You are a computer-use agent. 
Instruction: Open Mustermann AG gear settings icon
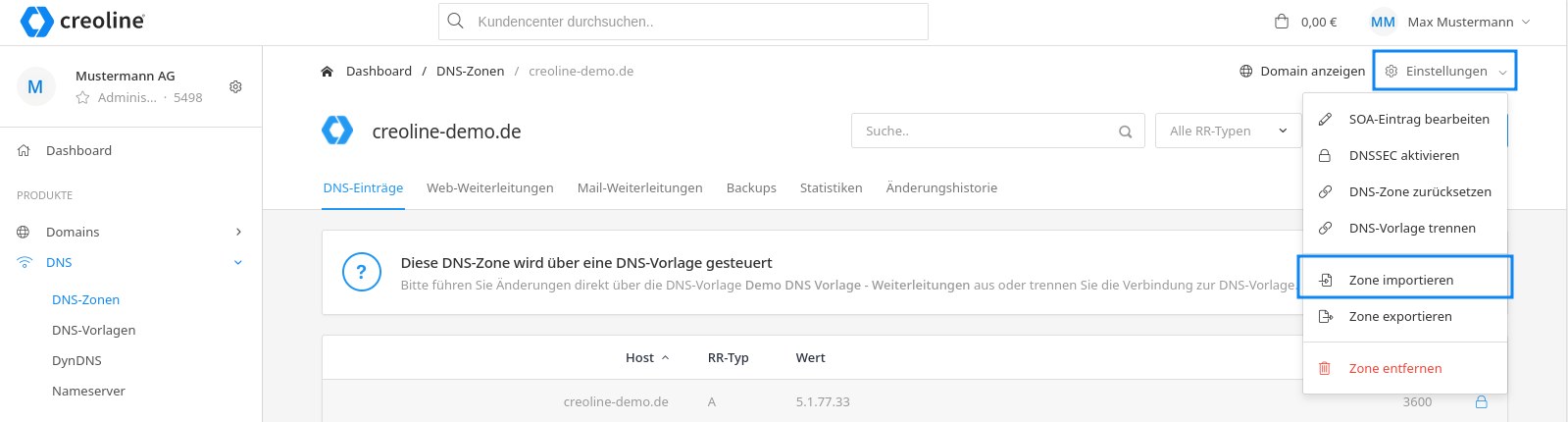[235, 86]
